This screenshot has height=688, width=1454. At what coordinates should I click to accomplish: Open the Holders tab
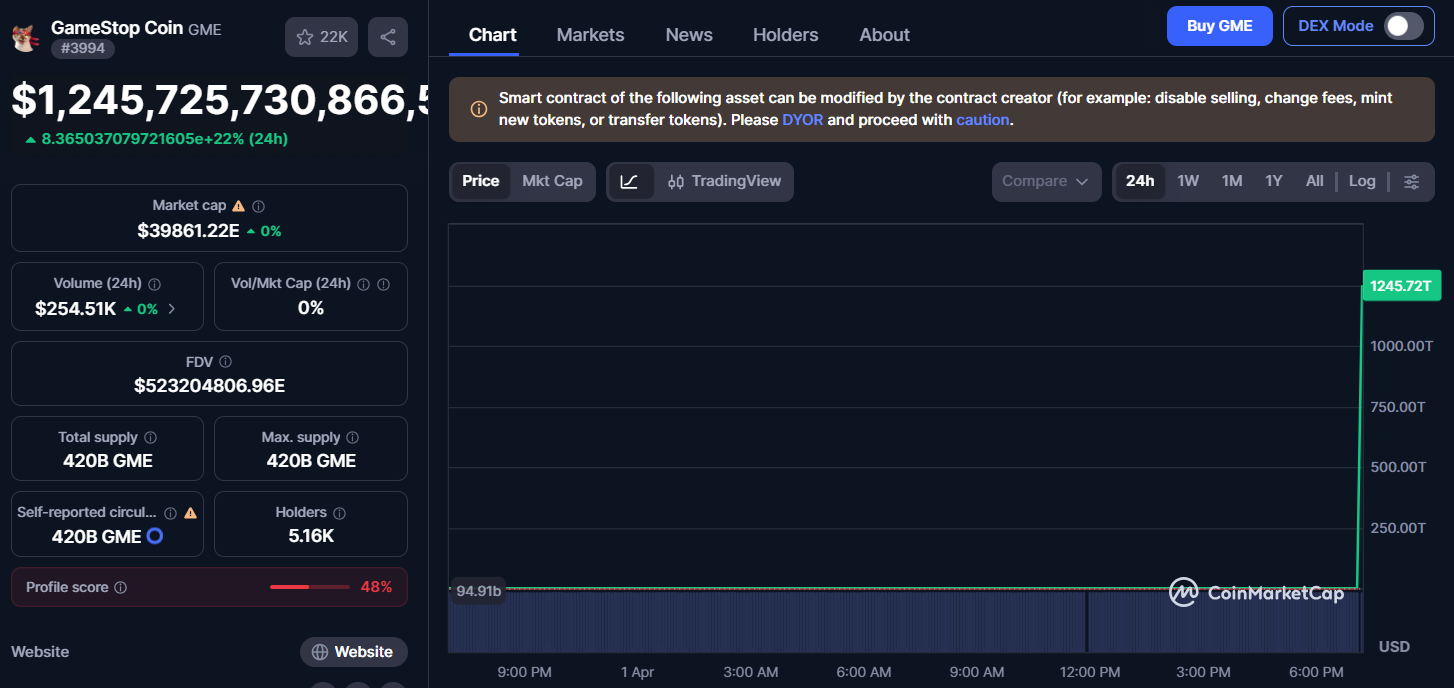[785, 35]
